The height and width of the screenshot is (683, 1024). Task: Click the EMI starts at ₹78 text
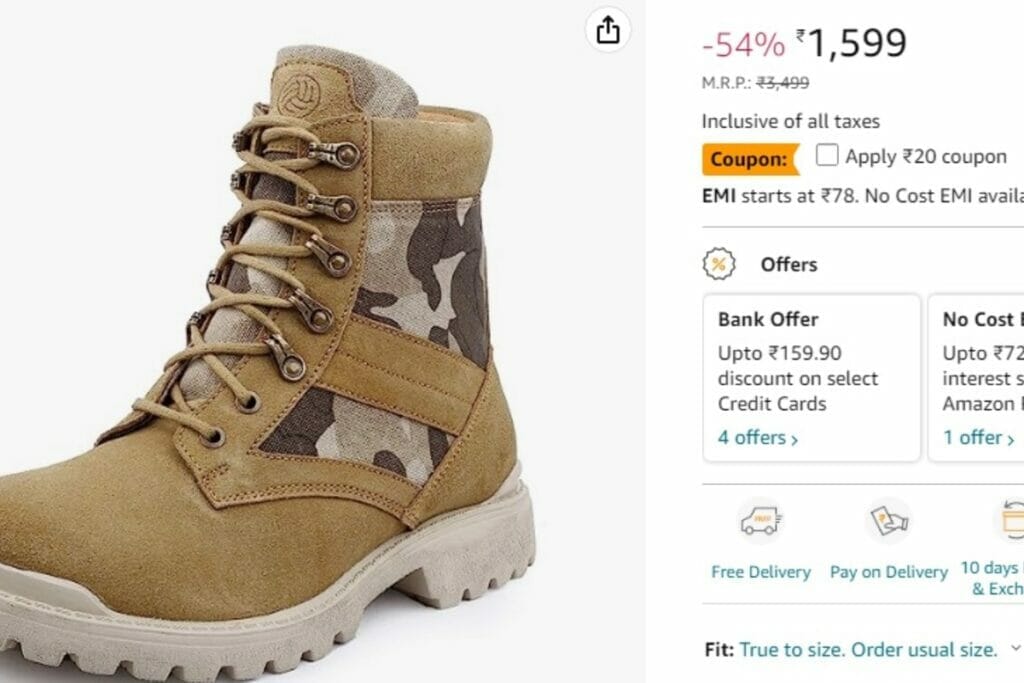[780, 195]
